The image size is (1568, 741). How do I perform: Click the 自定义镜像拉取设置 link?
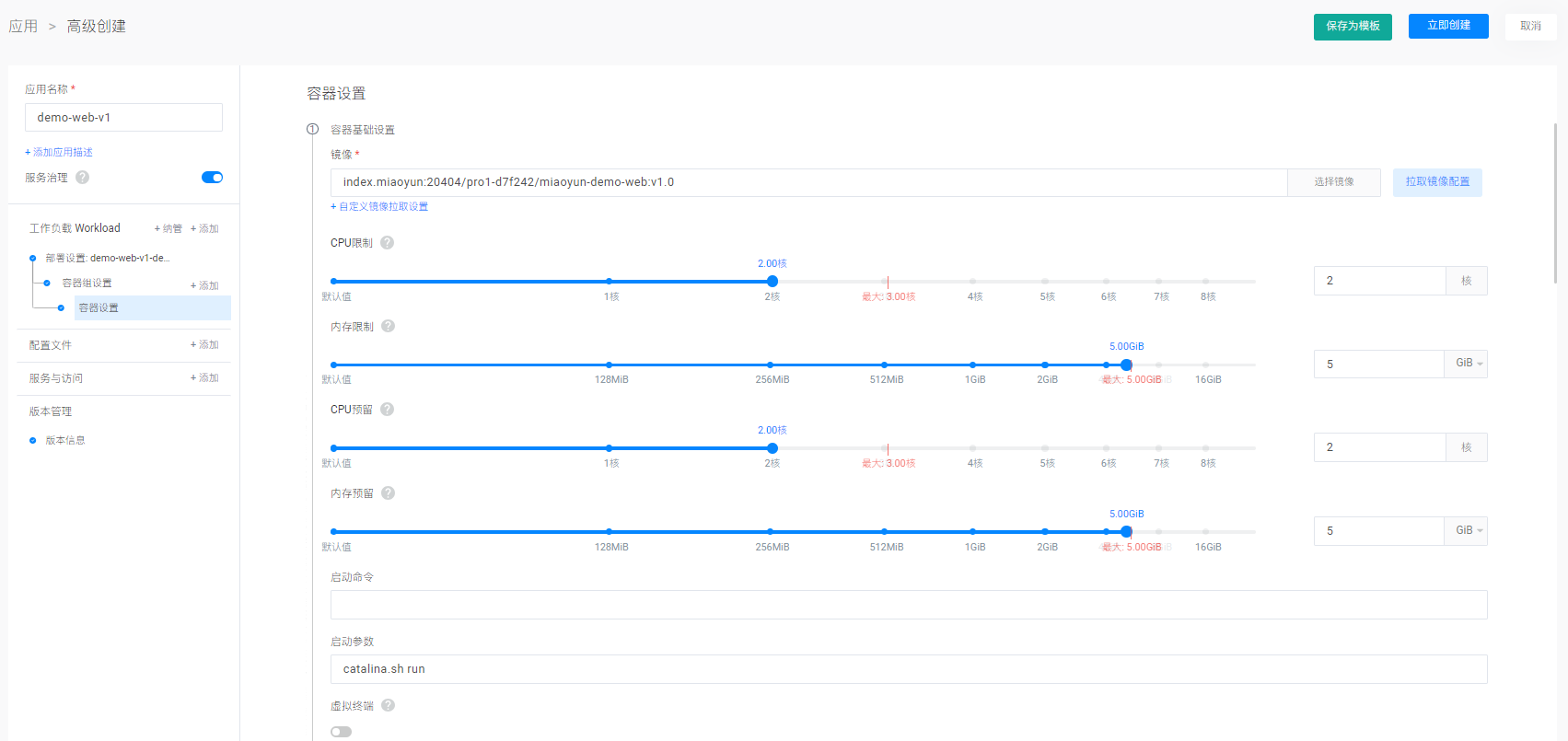pyautogui.click(x=379, y=207)
